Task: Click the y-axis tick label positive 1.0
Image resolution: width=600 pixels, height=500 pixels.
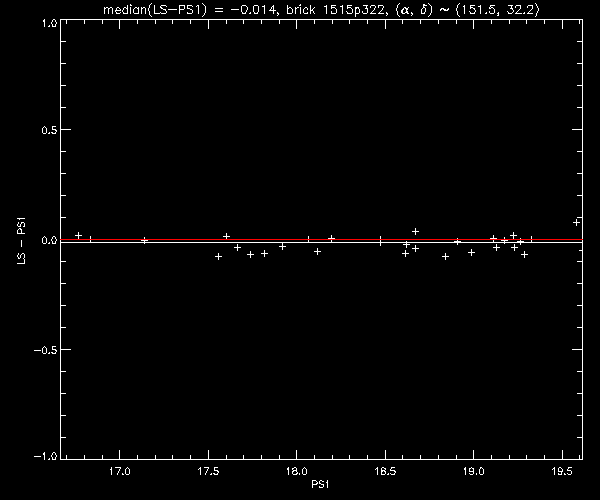Action: [x=49, y=24]
